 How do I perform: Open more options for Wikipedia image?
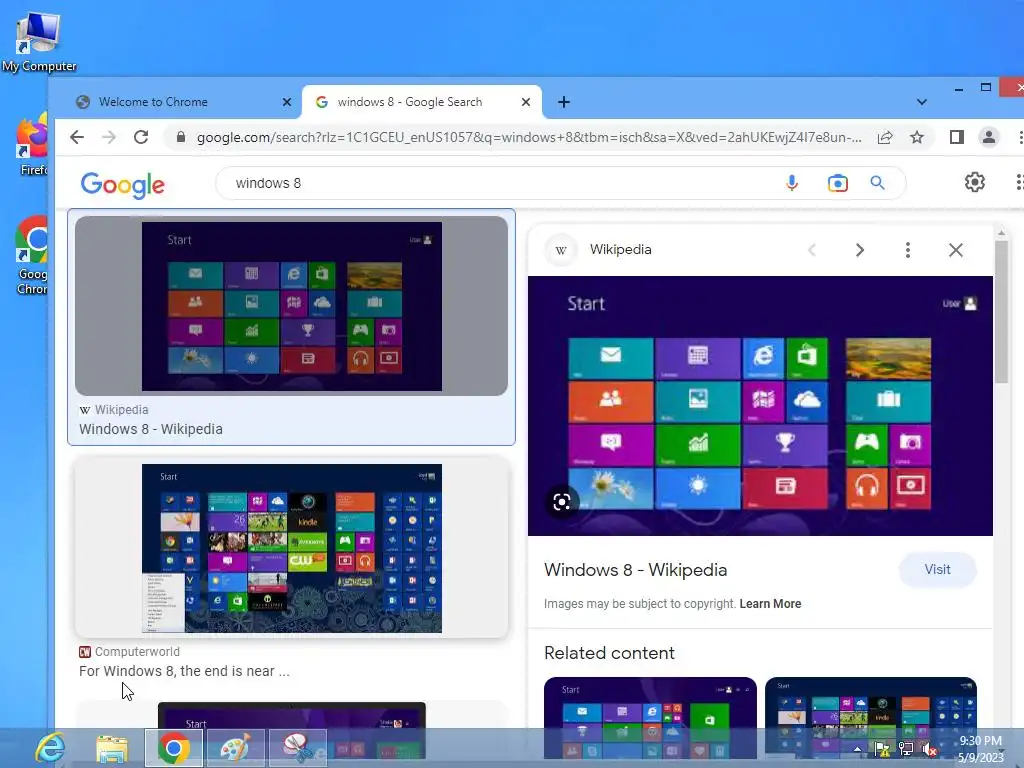tap(908, 250)
